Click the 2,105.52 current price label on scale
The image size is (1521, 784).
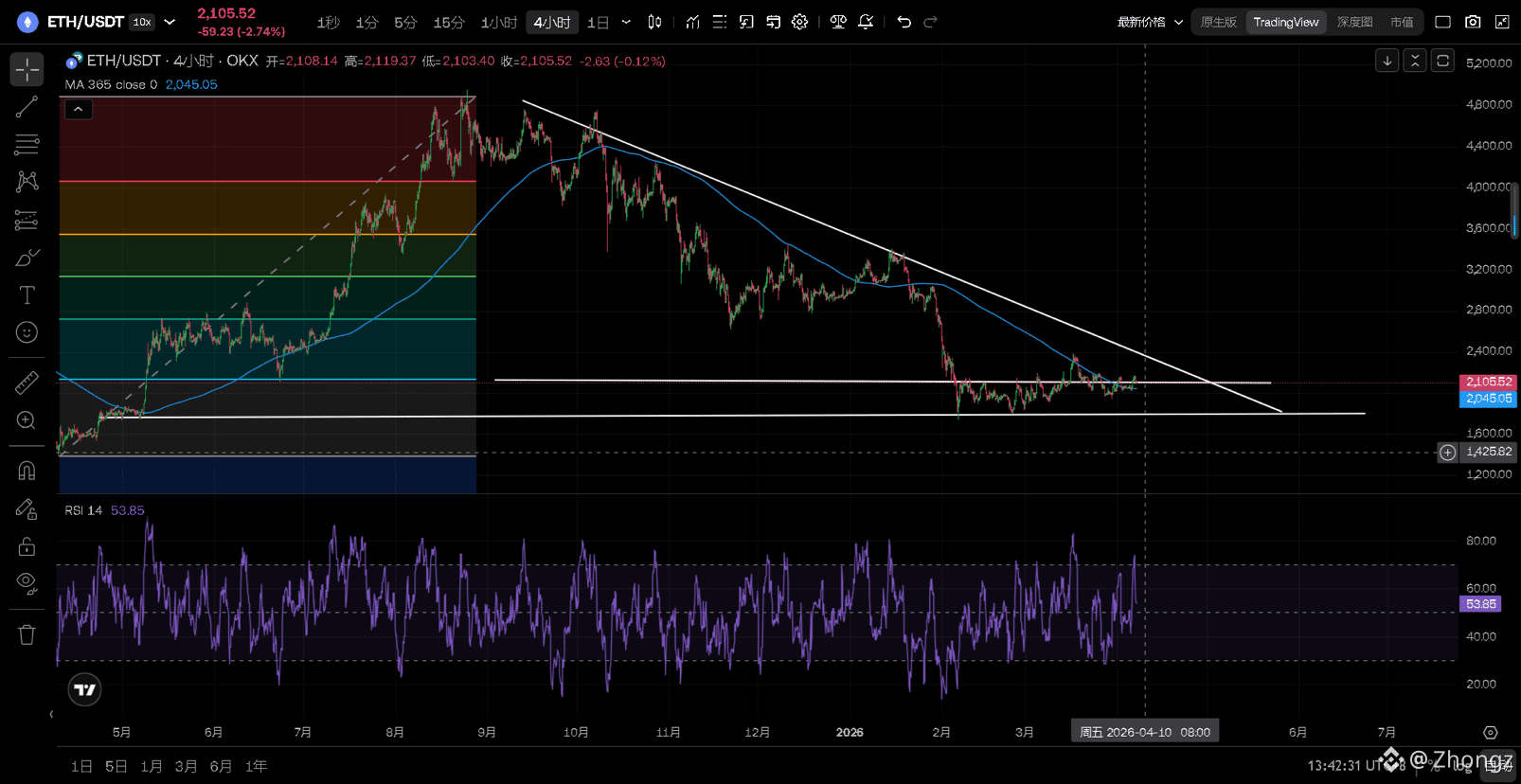[1488, 382]
